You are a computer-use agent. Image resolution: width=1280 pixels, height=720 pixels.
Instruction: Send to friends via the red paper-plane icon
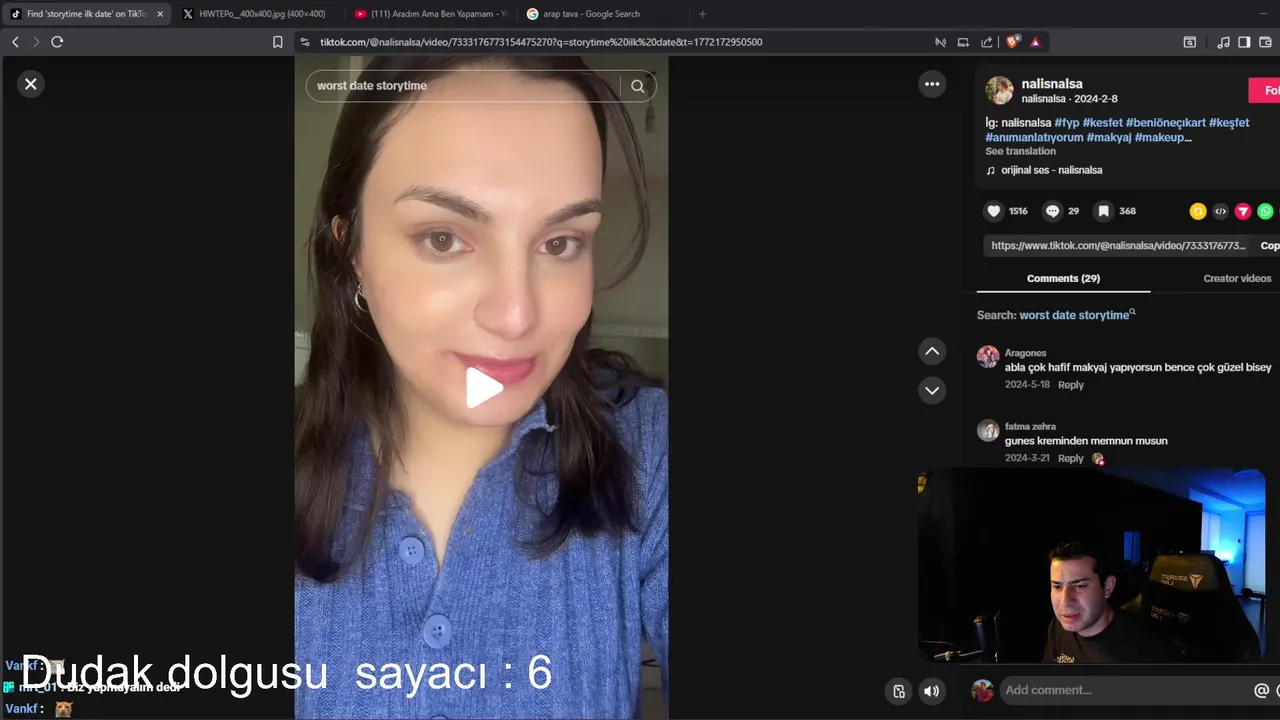(1243, 211)
